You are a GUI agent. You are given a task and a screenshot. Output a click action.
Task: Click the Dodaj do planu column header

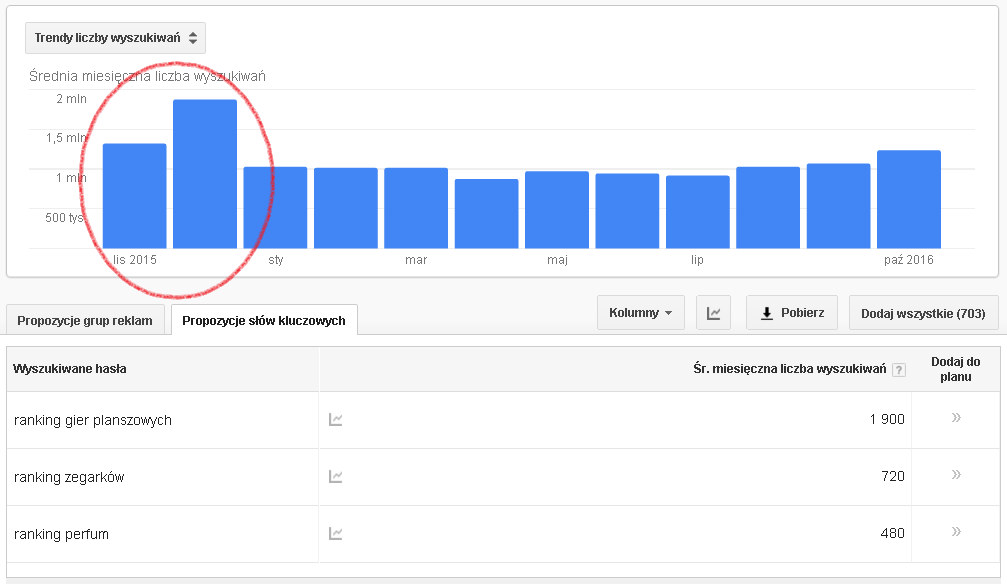point(956,369)
